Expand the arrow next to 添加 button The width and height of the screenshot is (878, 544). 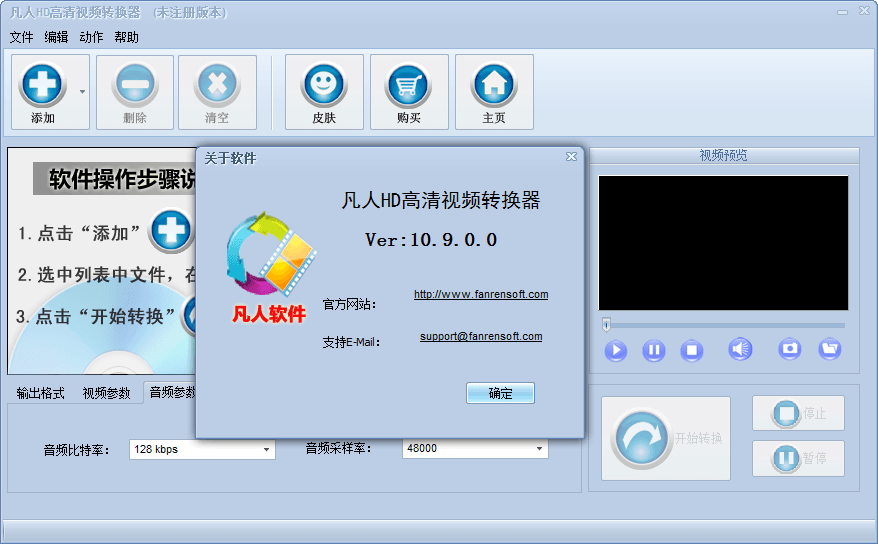click(x=82, y=92)
